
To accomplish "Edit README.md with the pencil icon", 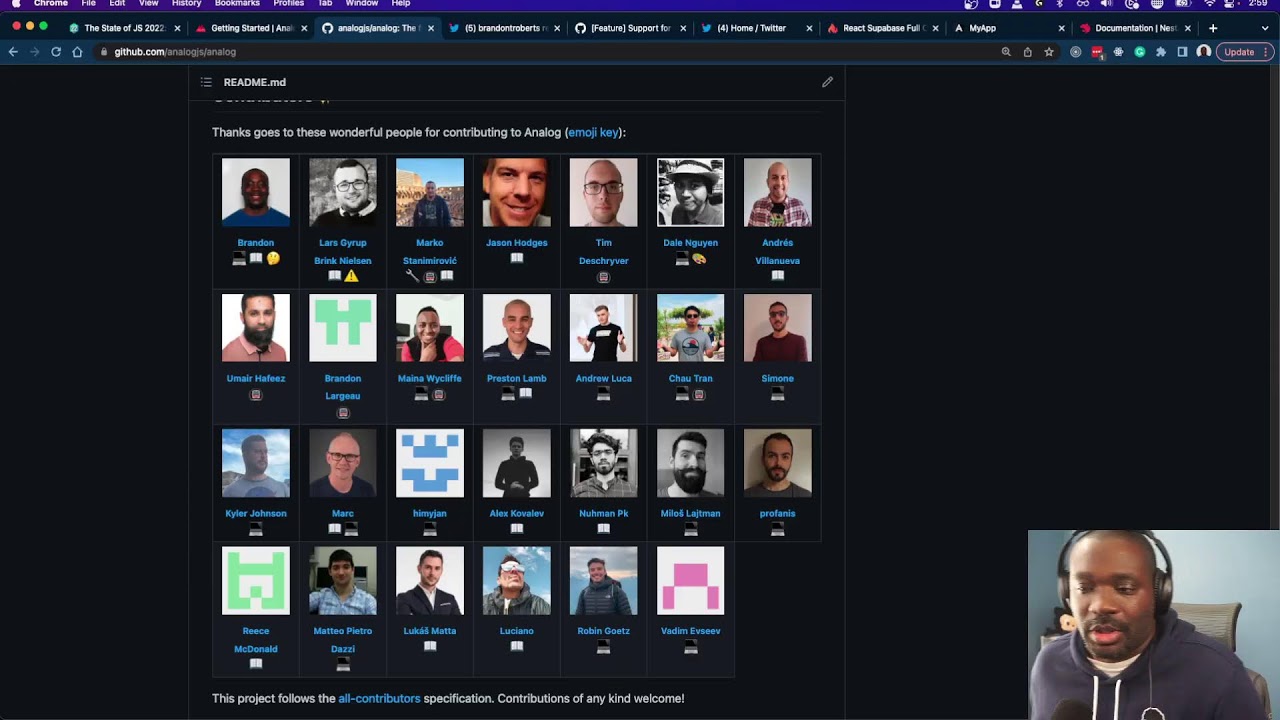I will coord(827,82).
